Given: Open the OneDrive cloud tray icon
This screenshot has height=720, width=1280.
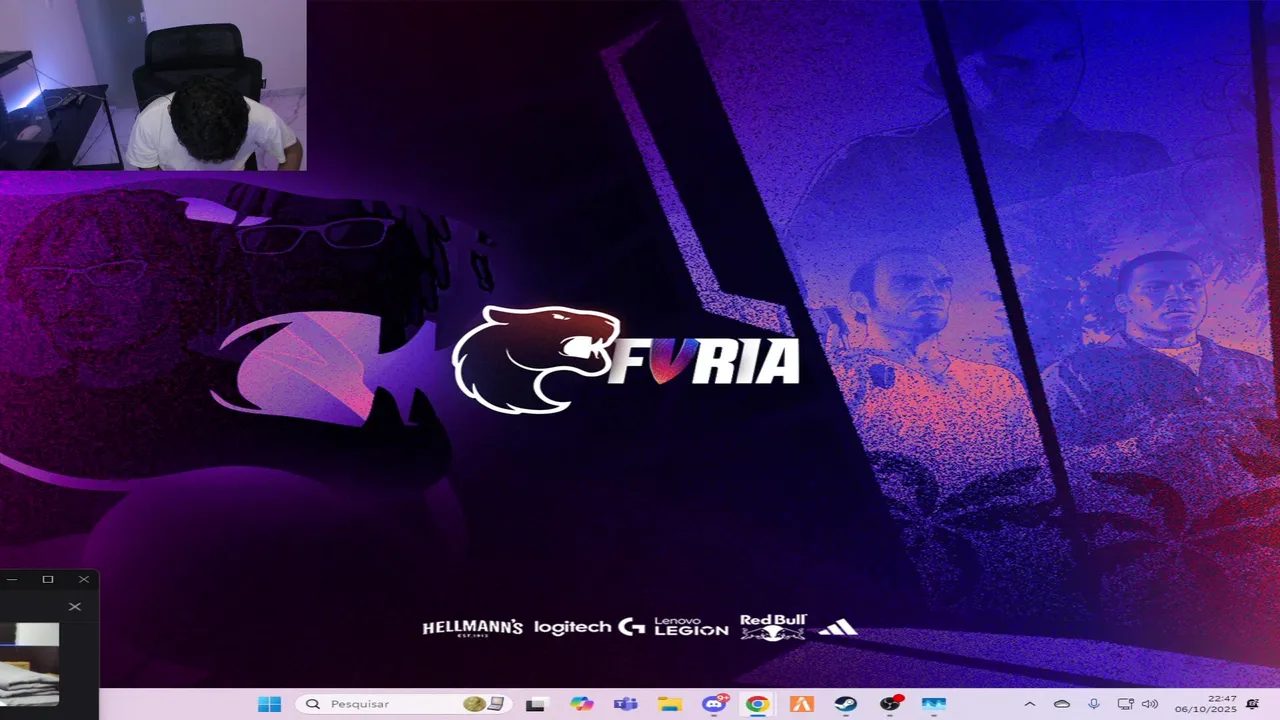Looking at the screenshot, I should pos(1062,704).
